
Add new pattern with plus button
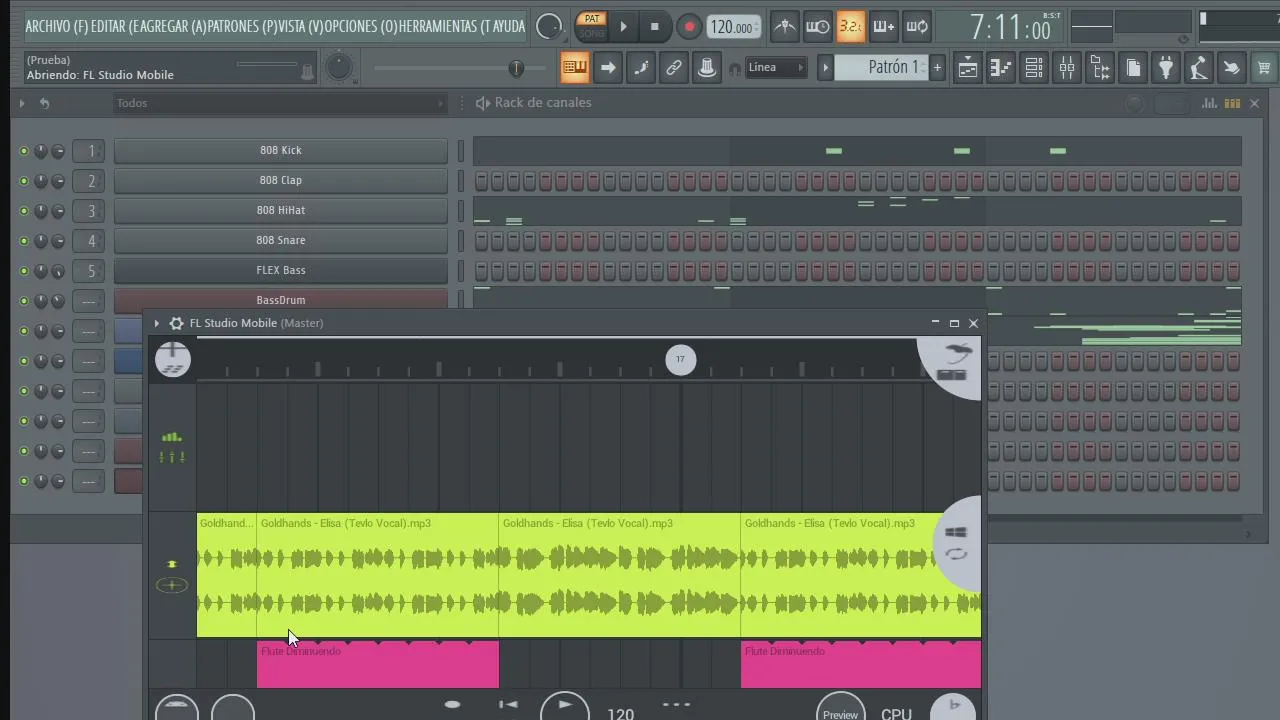(937, 68)
